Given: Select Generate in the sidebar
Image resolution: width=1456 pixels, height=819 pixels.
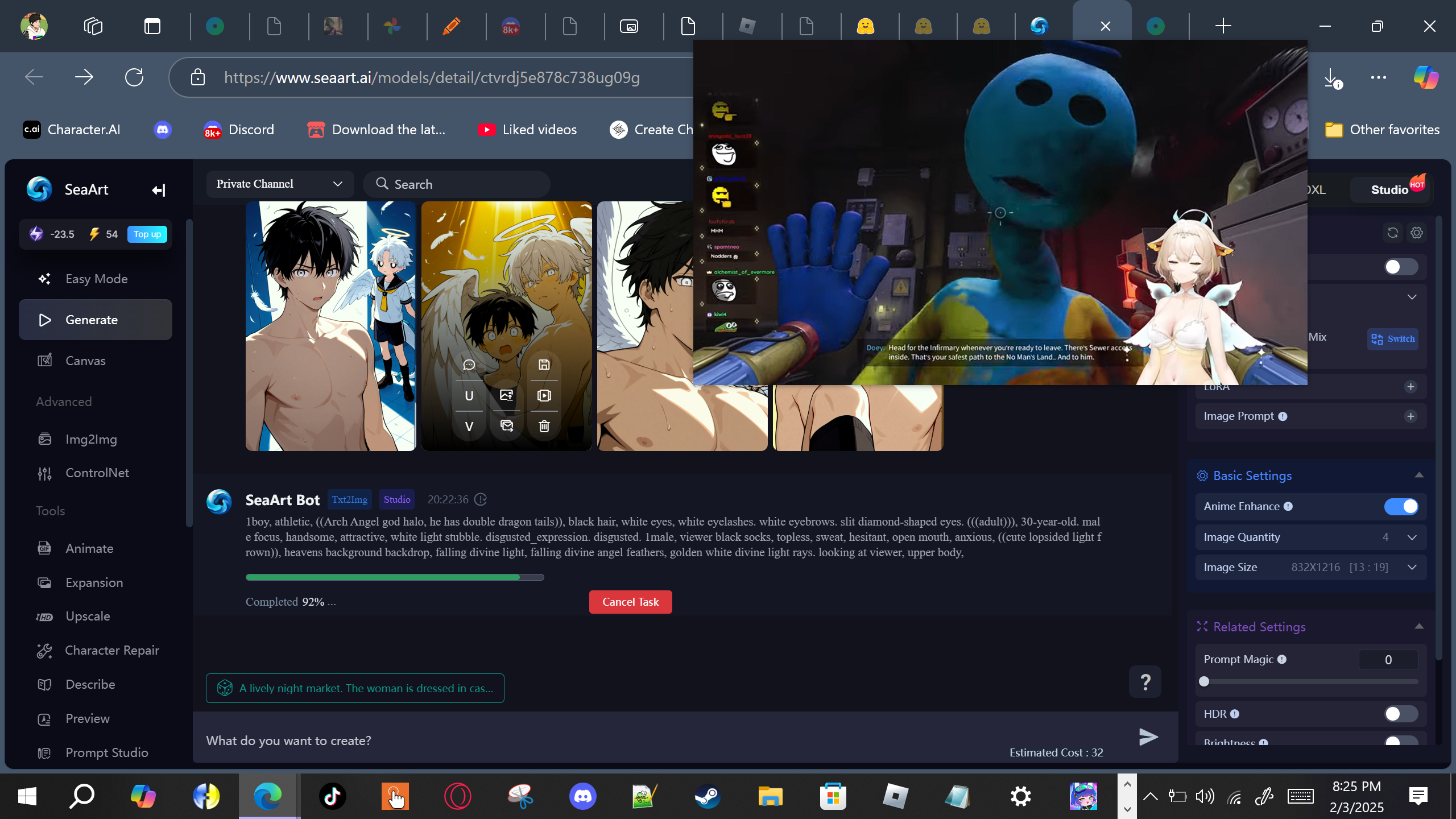Looking at the screenshot, I should tap(96, 320).
